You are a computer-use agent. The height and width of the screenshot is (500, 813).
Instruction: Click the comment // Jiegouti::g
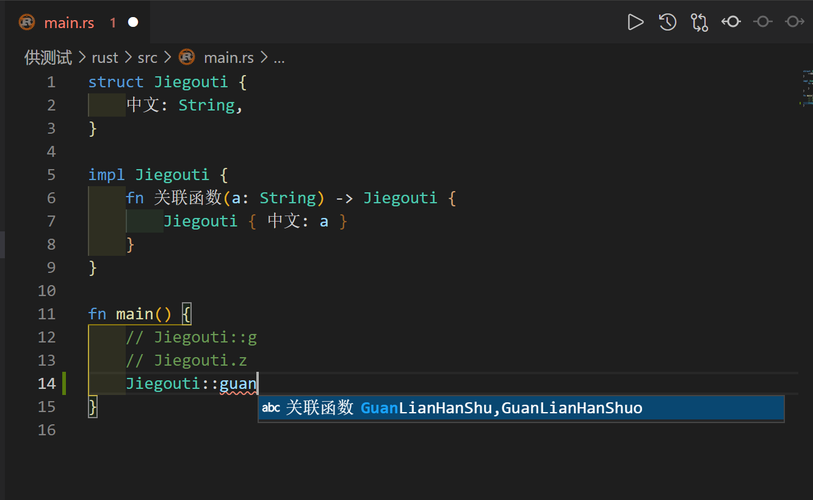coord(191,337)
